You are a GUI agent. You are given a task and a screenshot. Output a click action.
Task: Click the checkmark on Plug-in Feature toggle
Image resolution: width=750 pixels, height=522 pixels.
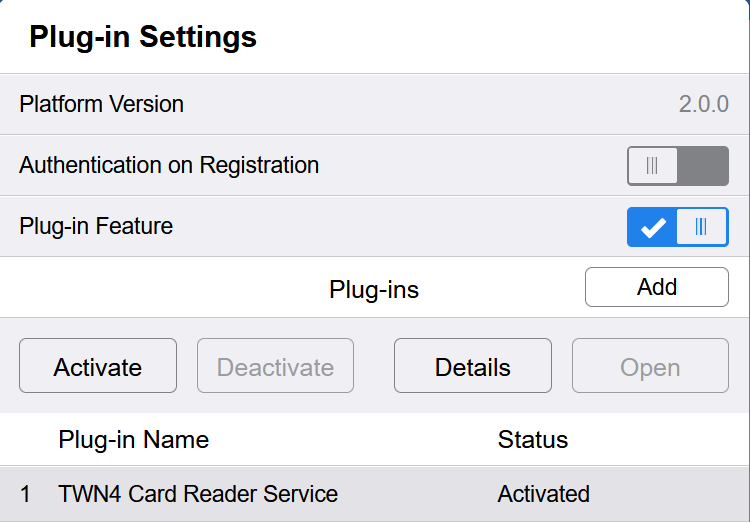pos(653,228)
